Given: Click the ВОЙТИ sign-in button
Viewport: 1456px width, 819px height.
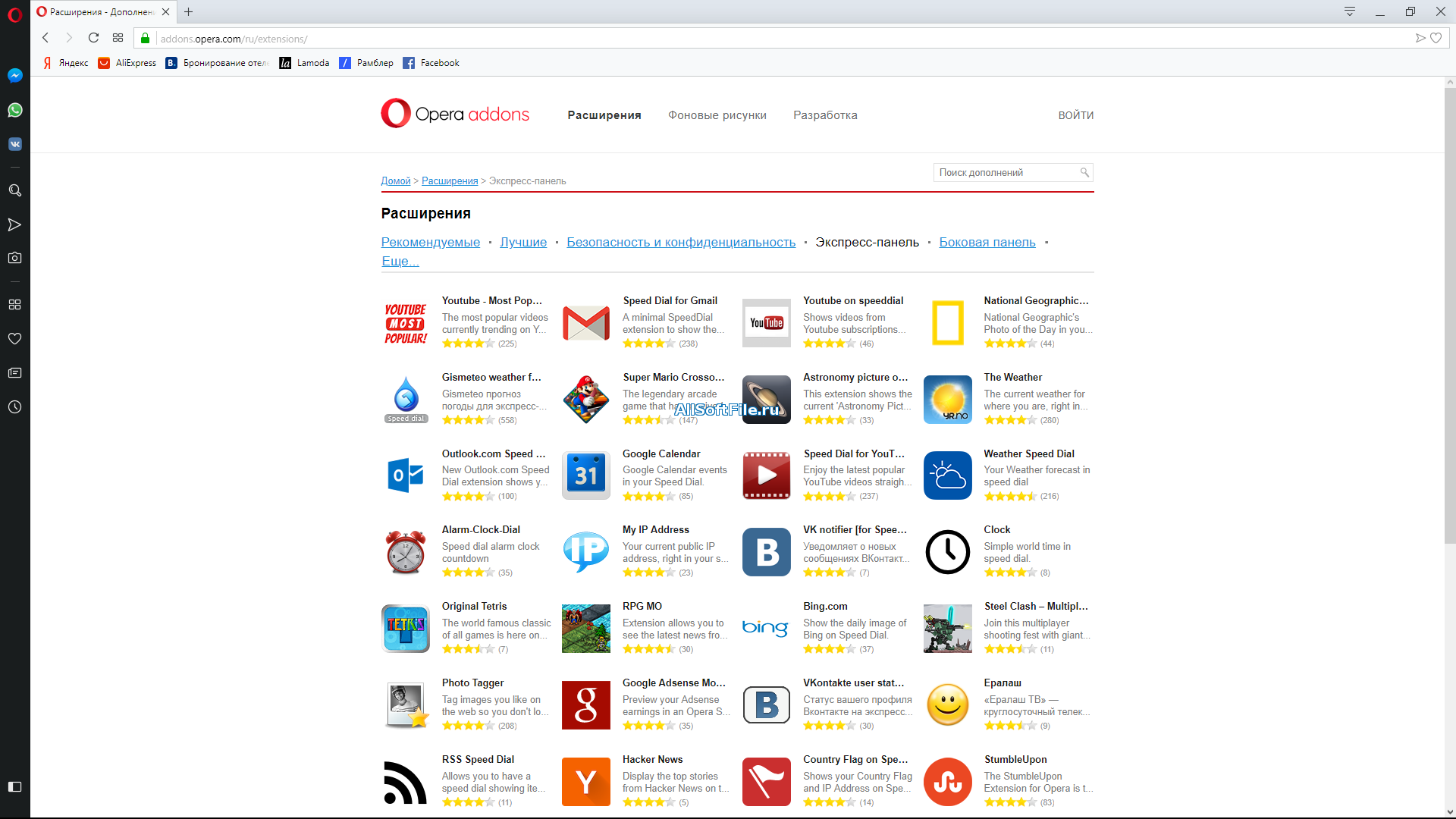Looking at the screenshot, I should point(1076,115).
